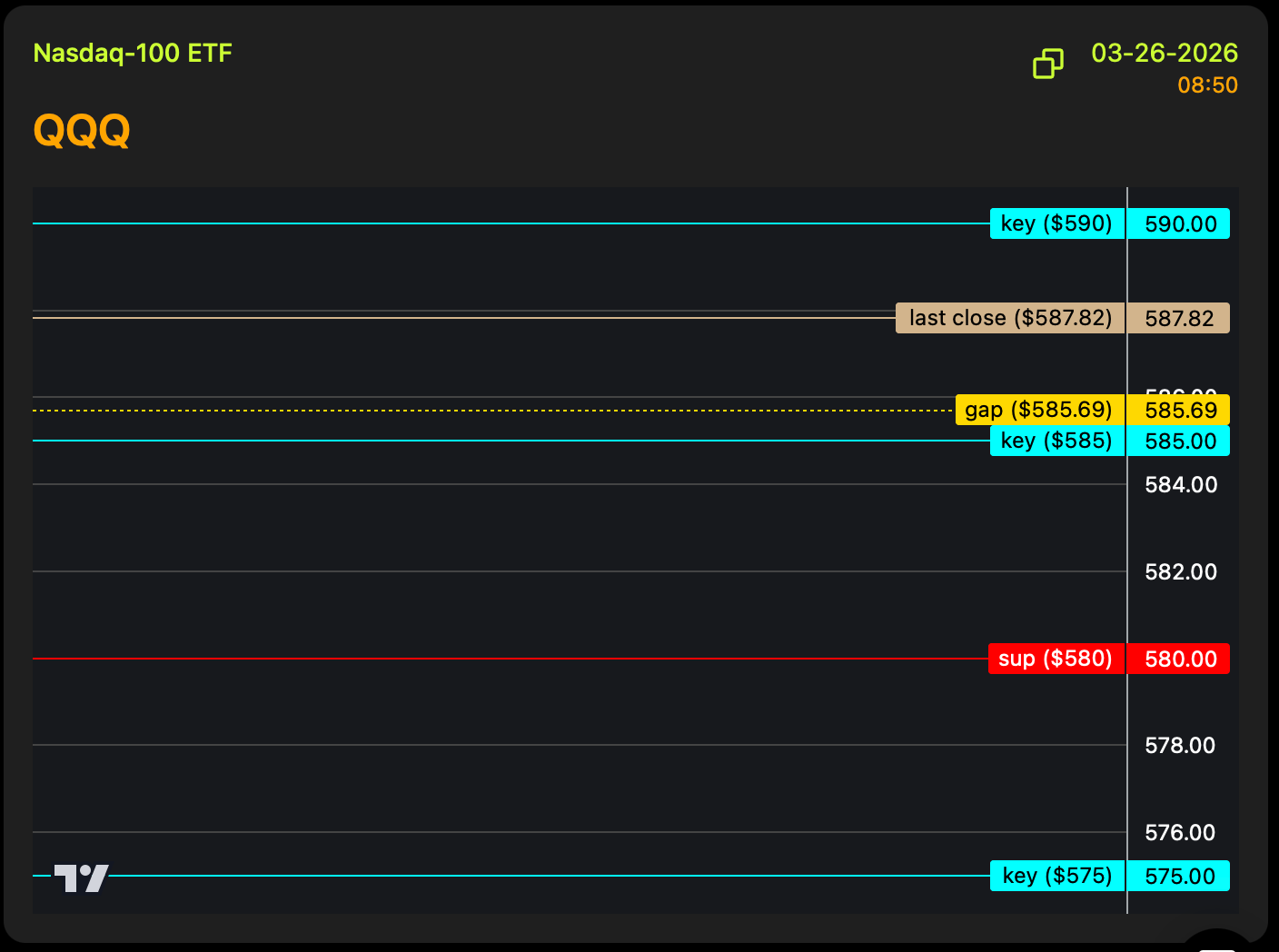Click the 03-26-2026 date label
Image resolution: width=1279 pixels, height=952 pixels.
[x=1165, y=53]
